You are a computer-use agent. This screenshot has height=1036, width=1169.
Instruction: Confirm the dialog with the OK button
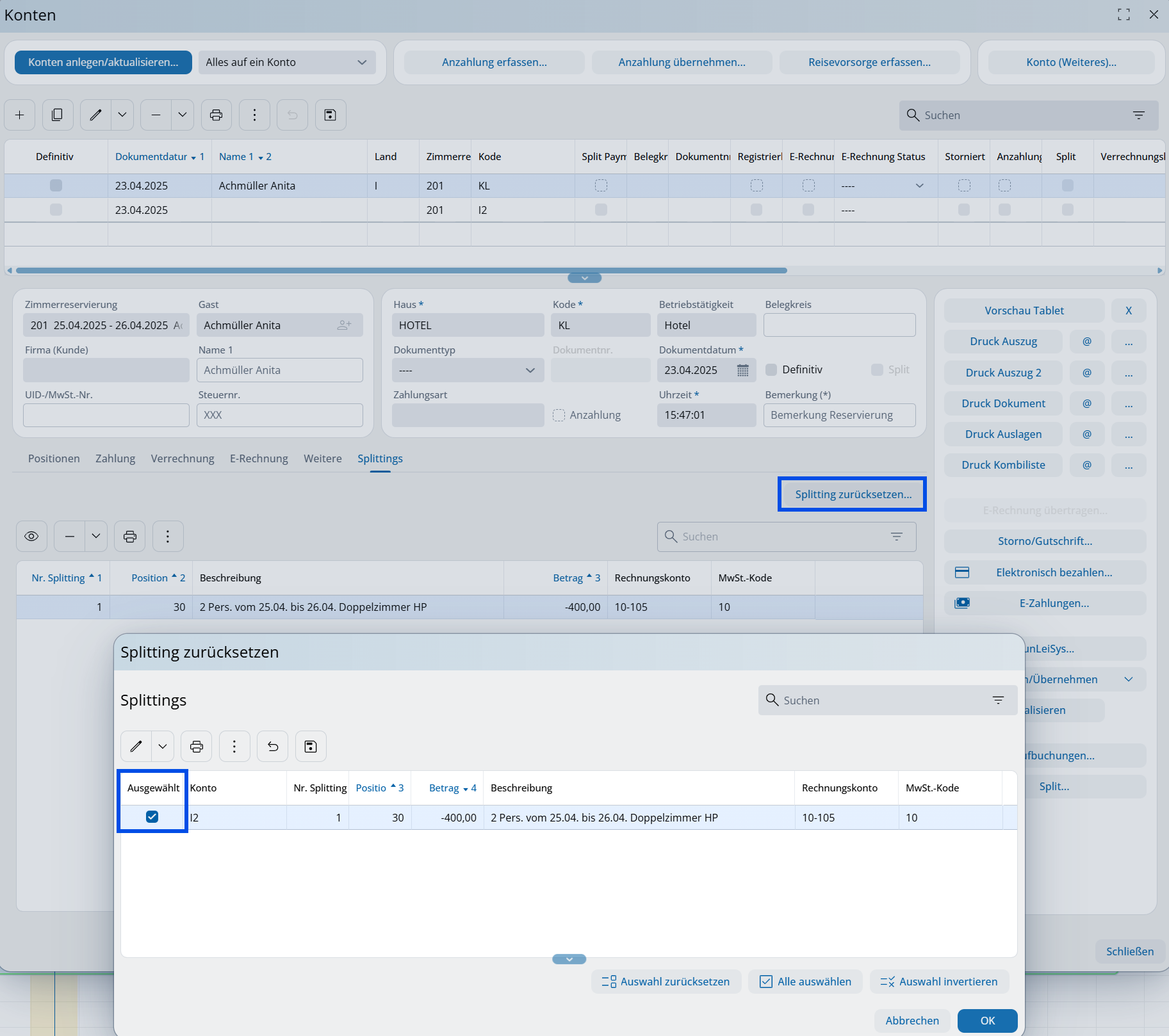click(x=987, y=1021)
